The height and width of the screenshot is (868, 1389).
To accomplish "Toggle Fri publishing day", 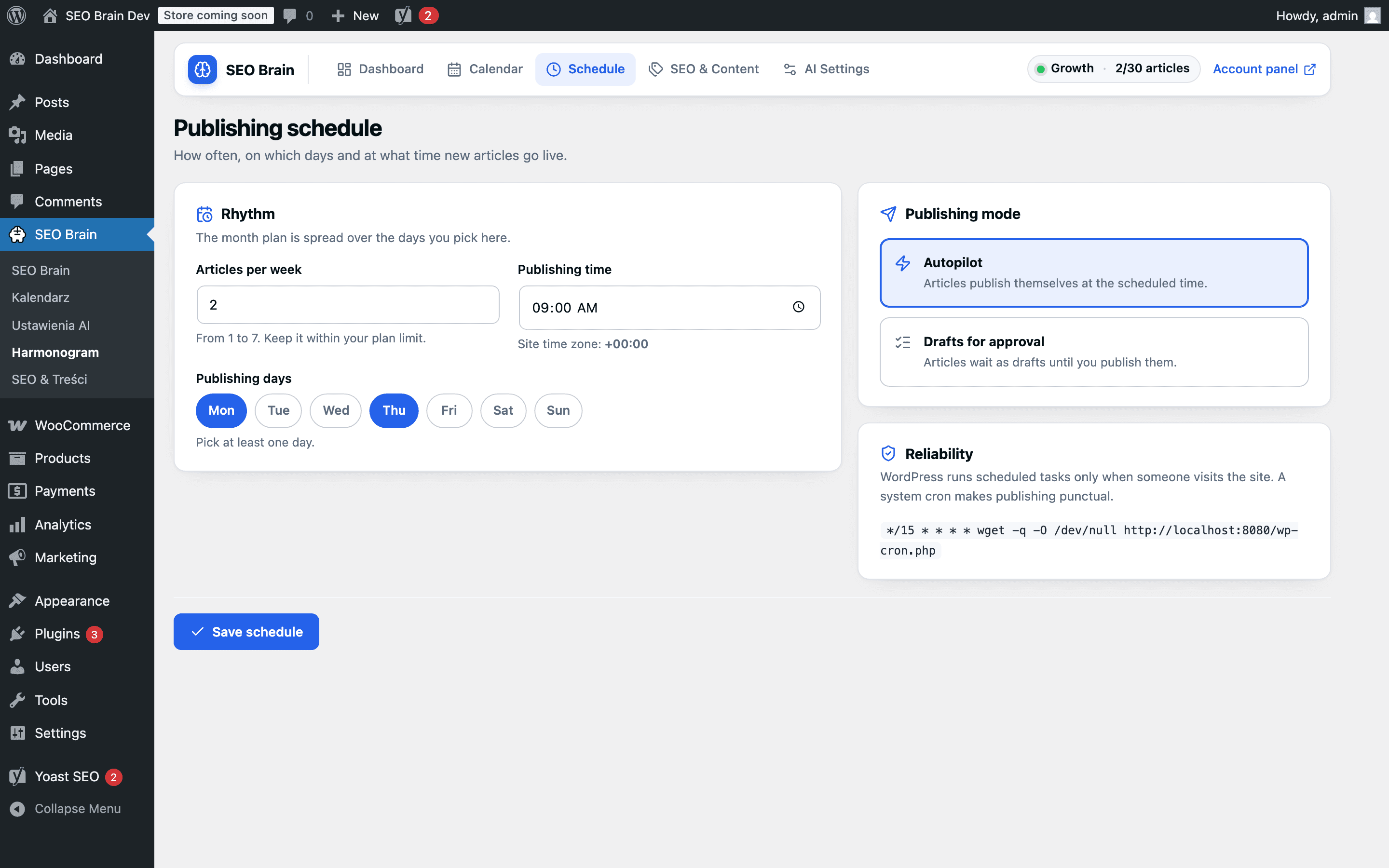I will pyautogui.click(x=449, y=410).
